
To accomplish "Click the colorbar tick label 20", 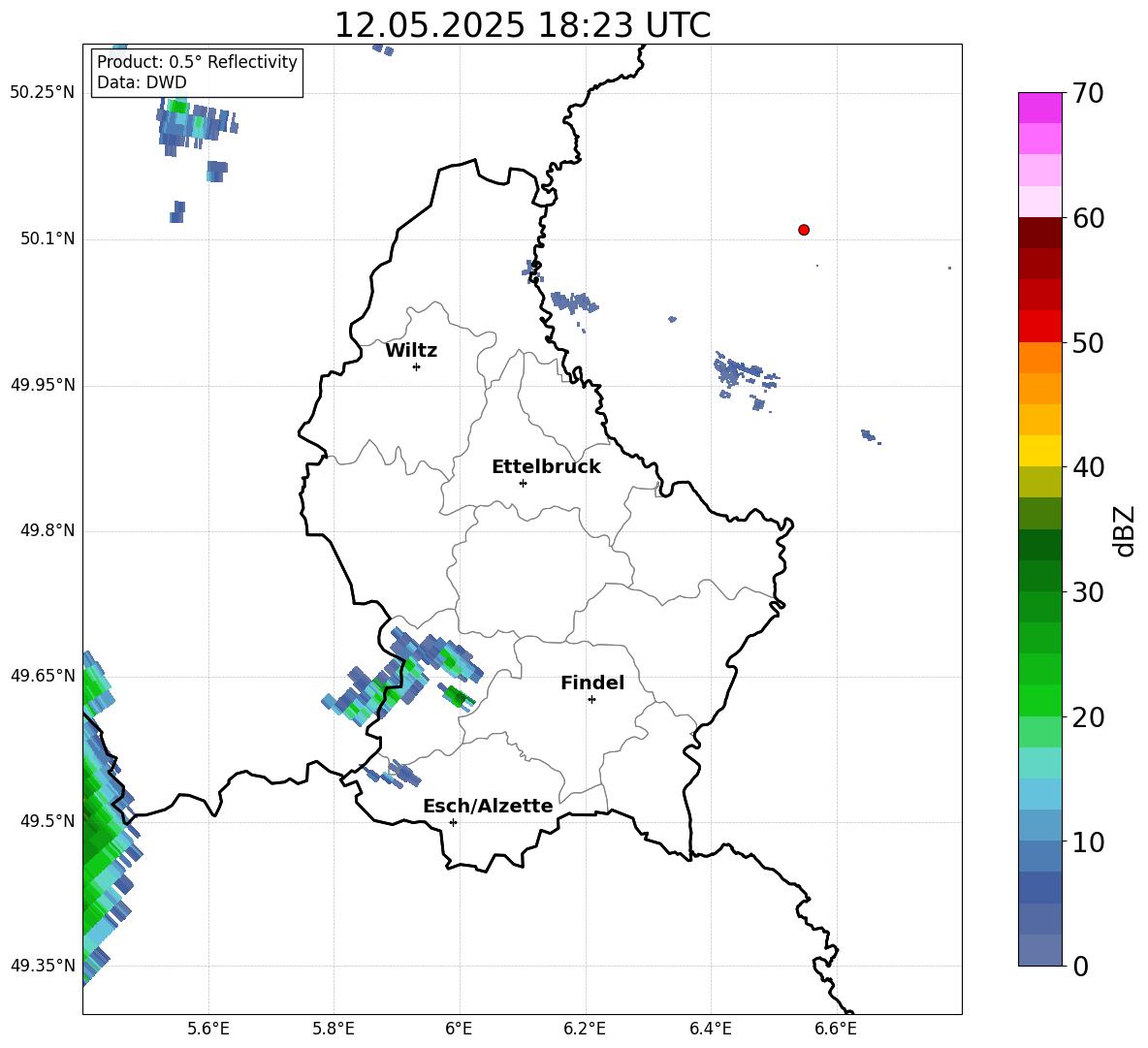I will [1089, 717].
